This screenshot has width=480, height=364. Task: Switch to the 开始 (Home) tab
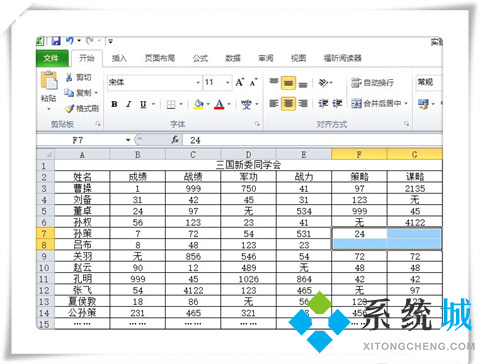tap(87, 58)
